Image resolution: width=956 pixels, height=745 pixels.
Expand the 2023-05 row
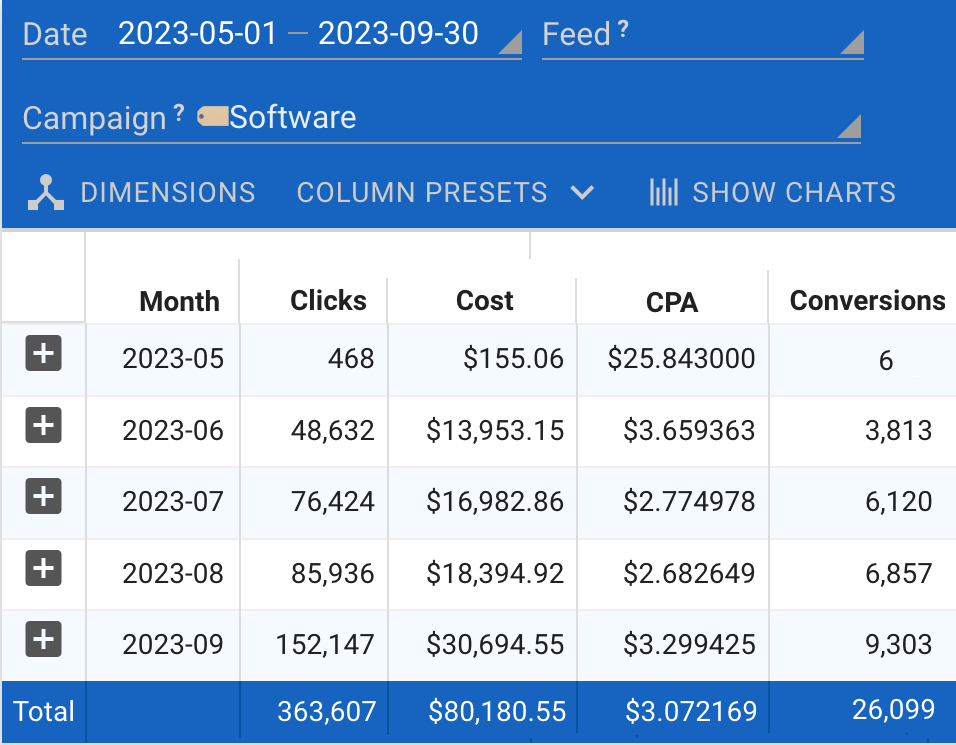43,354
